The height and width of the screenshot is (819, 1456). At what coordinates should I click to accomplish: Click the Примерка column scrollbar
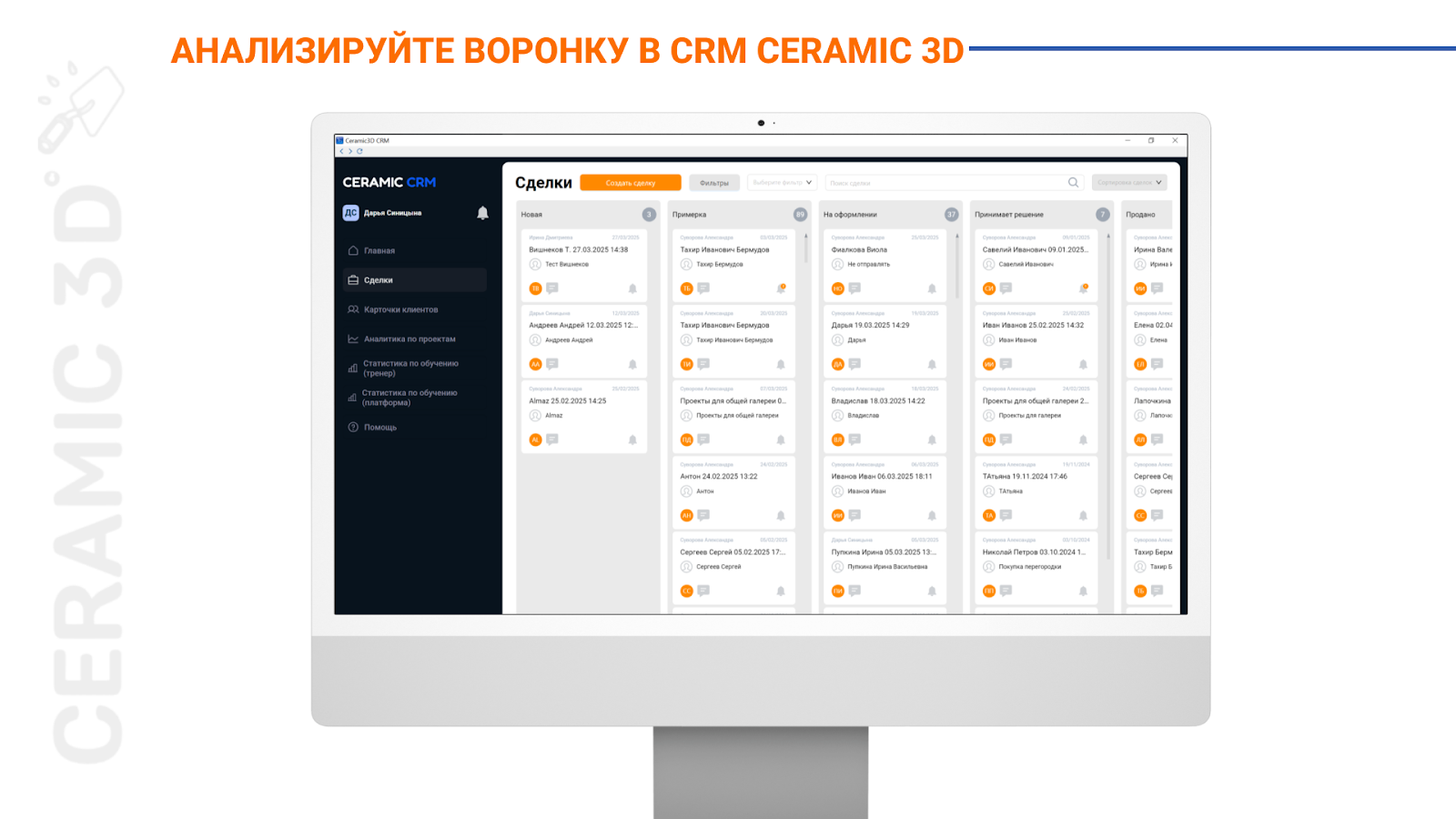pyautogui.click(x=805, y=248)
